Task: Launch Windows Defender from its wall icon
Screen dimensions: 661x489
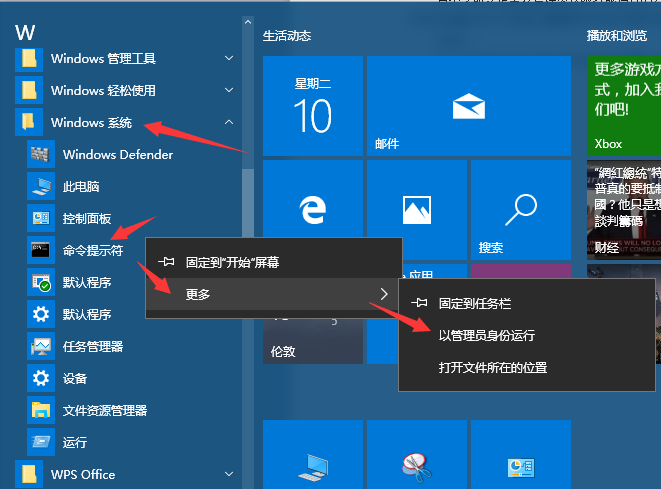Action: [41, 154]
